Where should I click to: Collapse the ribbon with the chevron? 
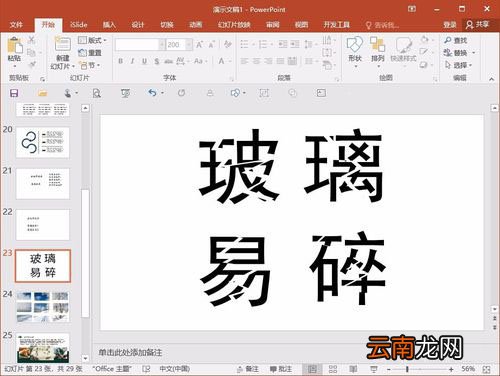tap(491, 79)
